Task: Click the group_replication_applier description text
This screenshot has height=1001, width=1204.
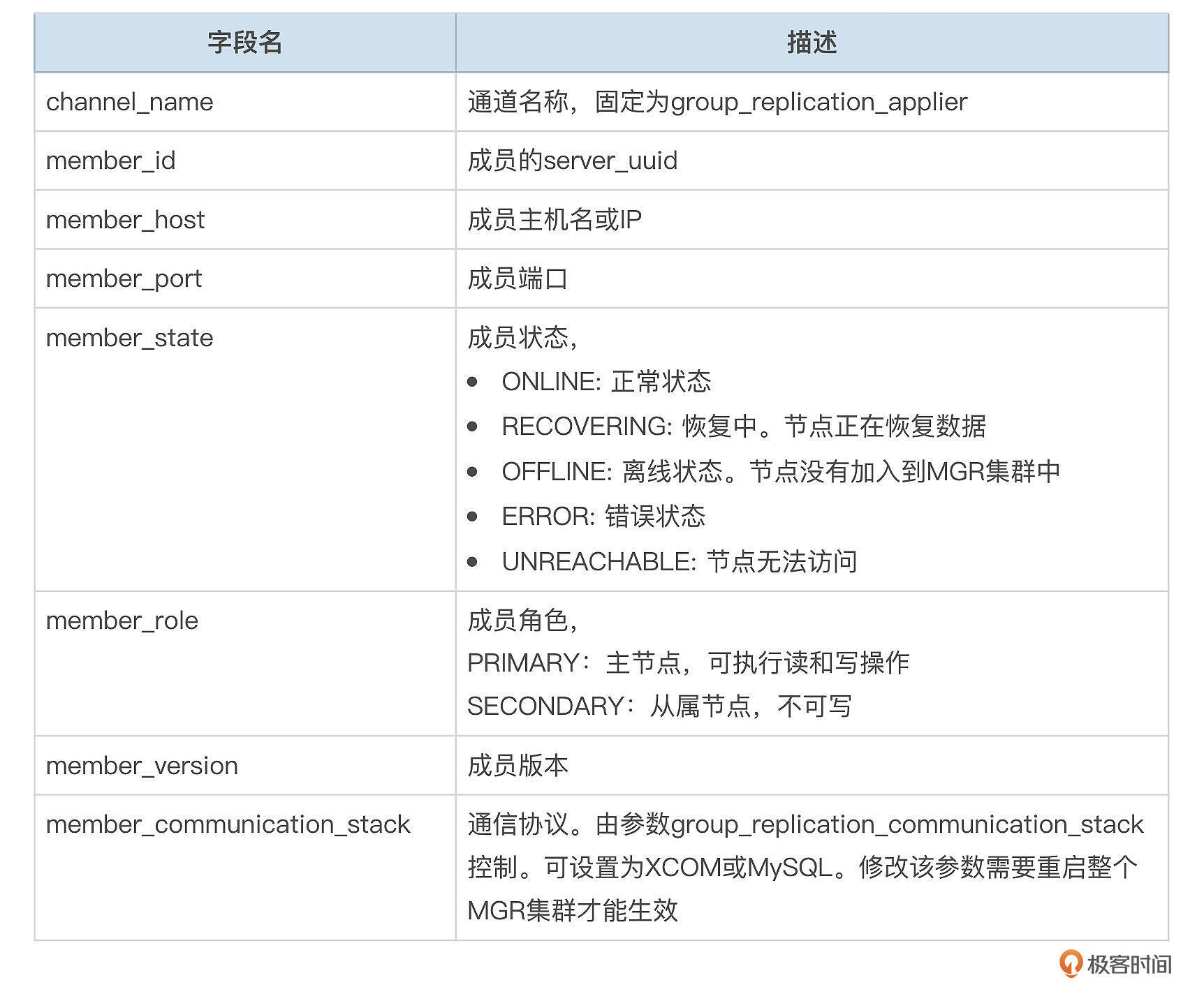Action: 818,102
